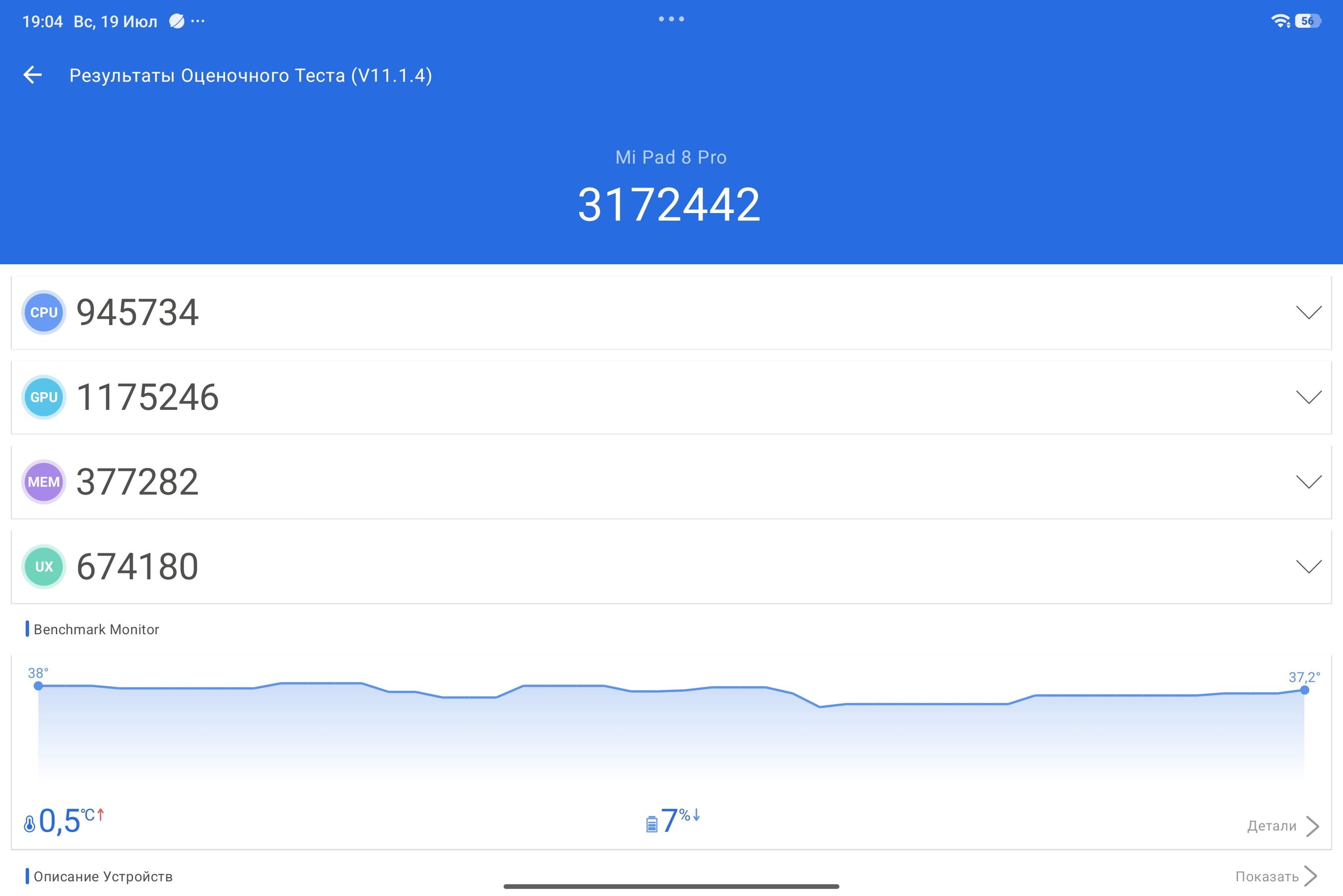Image resolution: width=1343 pixels, height=896 pixels.
Task: Tap the battery drain icon
Action: pos(651,824)
